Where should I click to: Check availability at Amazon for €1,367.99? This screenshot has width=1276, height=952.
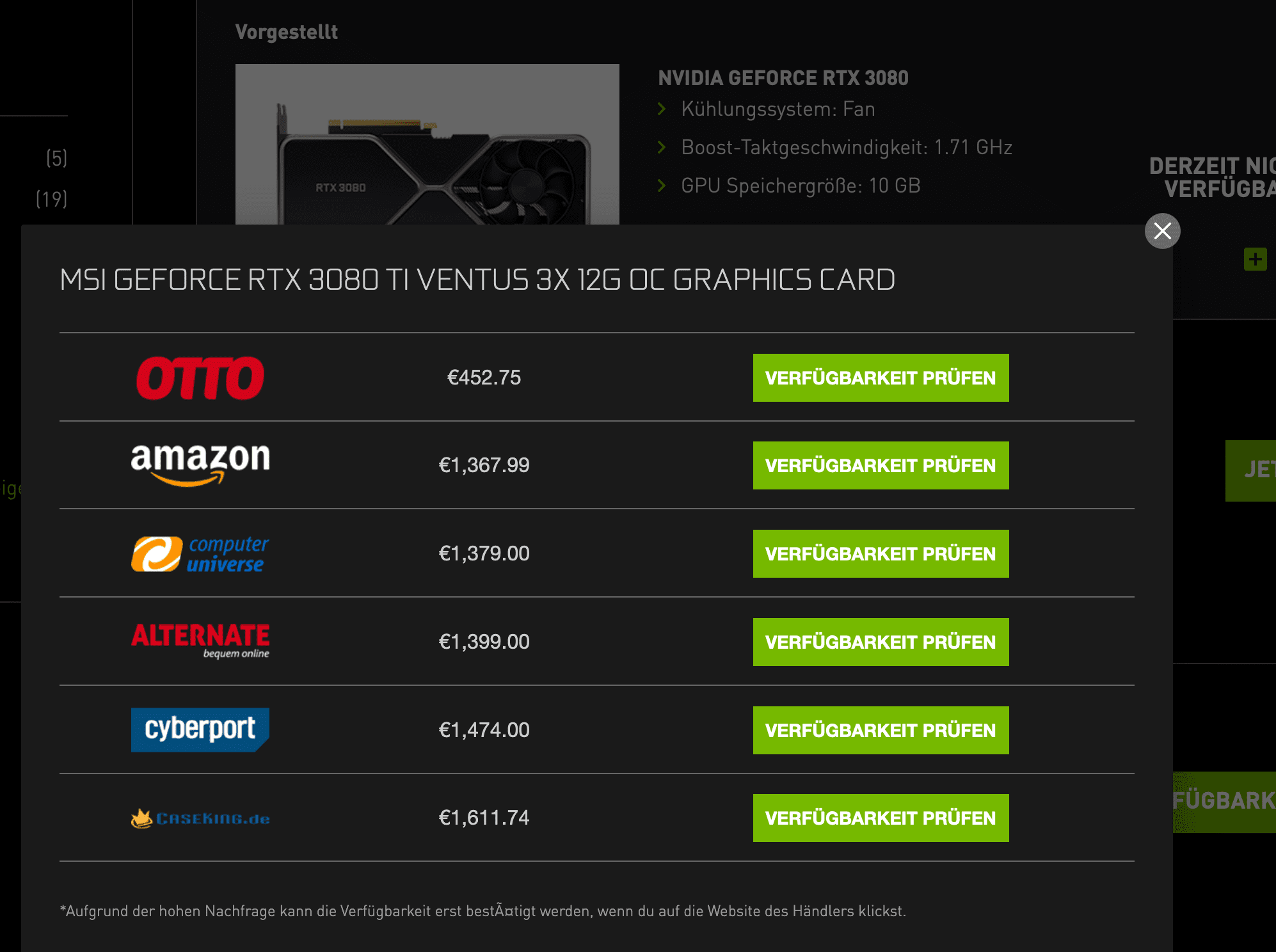(x=881, y=465)
